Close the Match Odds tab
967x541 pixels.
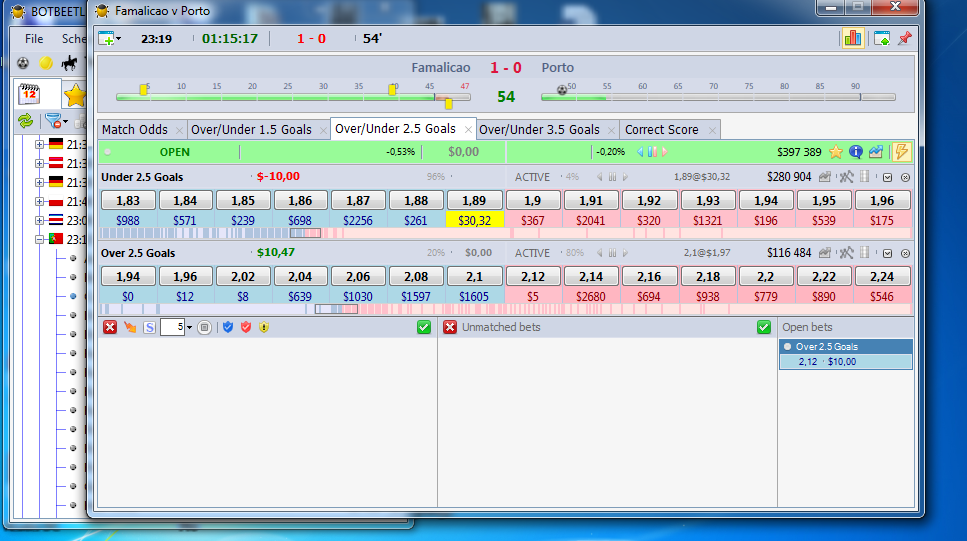pyautogui.click(x=179, y=130)
